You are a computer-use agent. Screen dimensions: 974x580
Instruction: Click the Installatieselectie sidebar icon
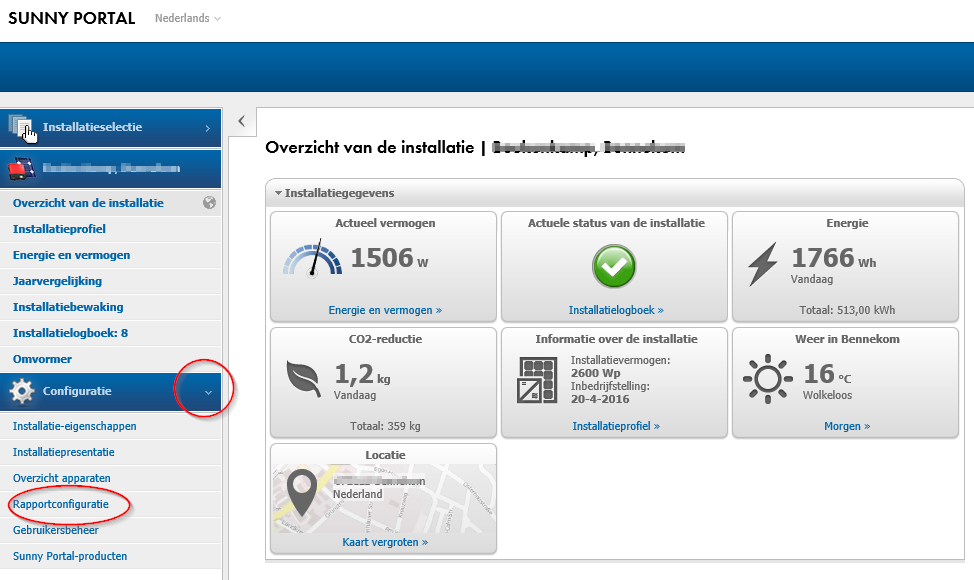[x=21, y=125]
